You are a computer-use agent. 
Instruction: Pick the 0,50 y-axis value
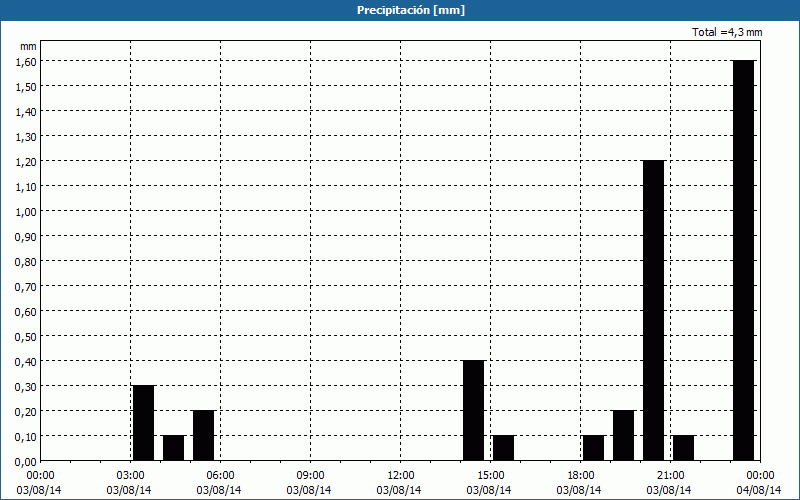pos(26,337)
